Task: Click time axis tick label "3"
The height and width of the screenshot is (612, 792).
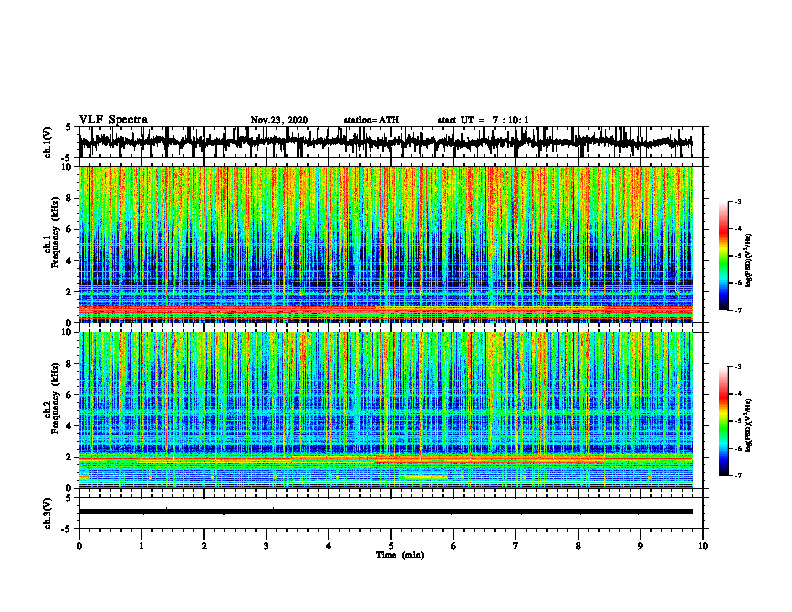Action: point(266,546)
